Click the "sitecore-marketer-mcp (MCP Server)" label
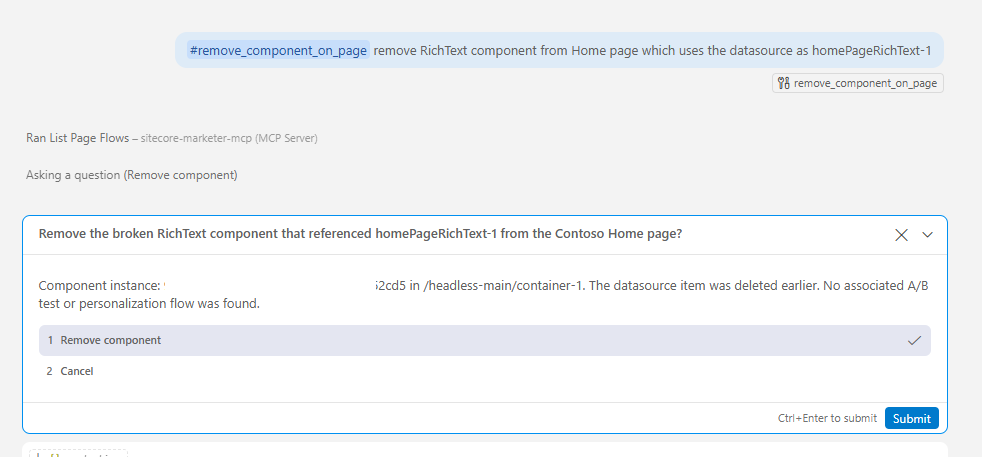This screenshot has width=982, height=457. coord(229,138)
